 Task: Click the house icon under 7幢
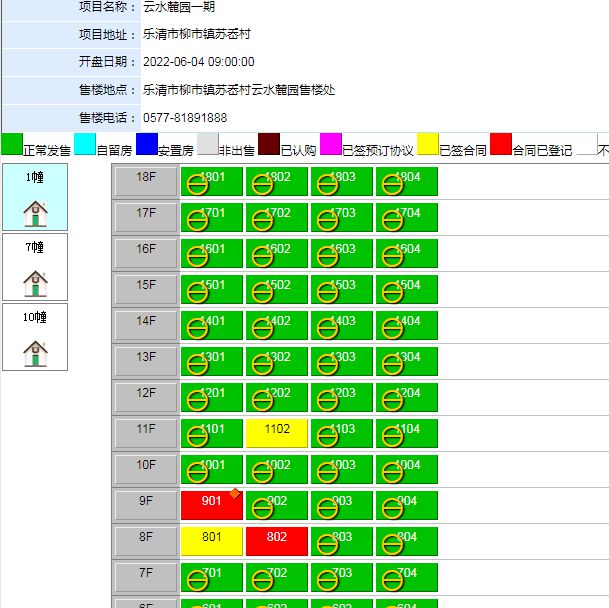[x=36, y=283]
